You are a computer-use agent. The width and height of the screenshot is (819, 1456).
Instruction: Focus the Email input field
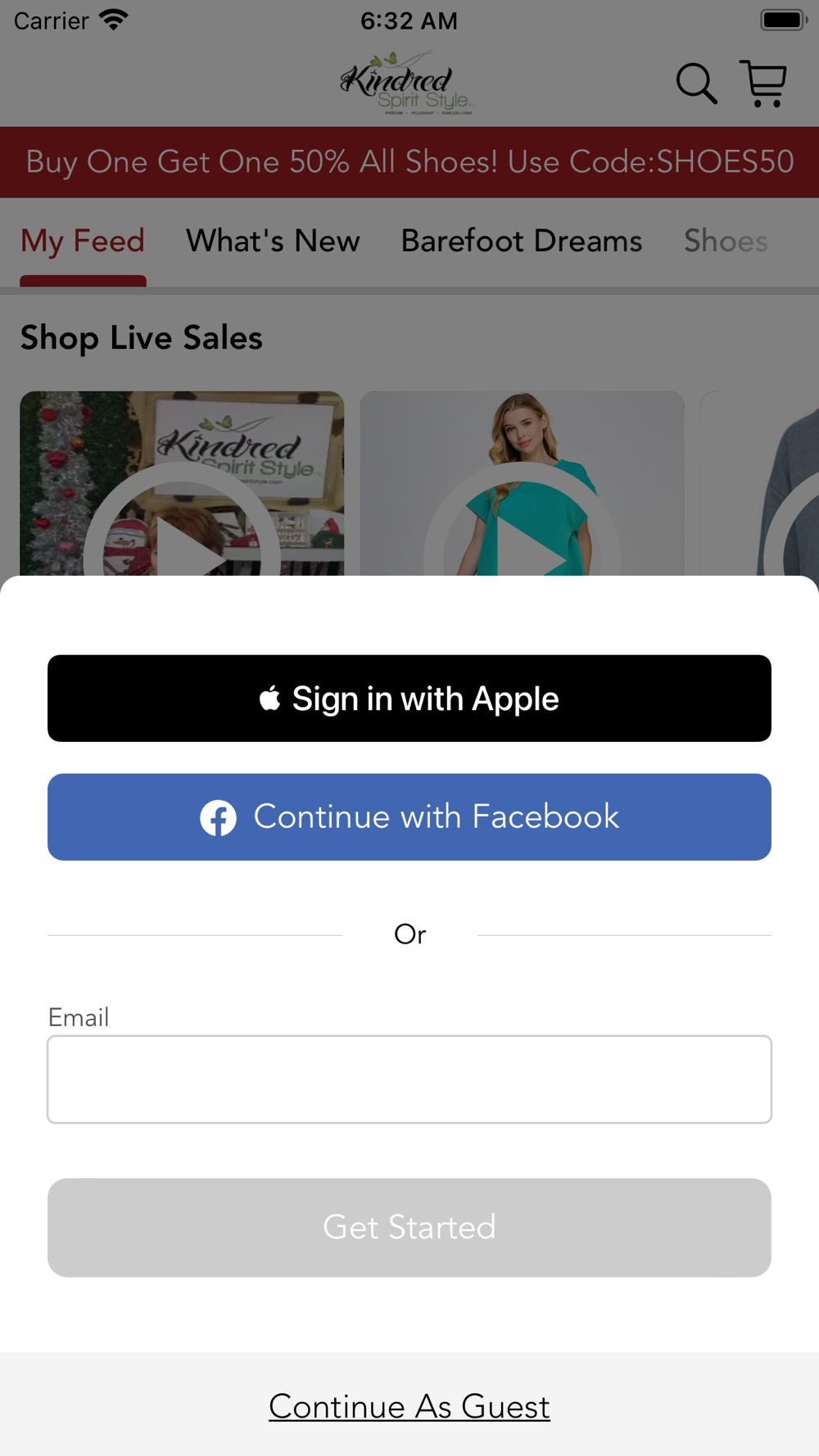tap(409, 1079)
